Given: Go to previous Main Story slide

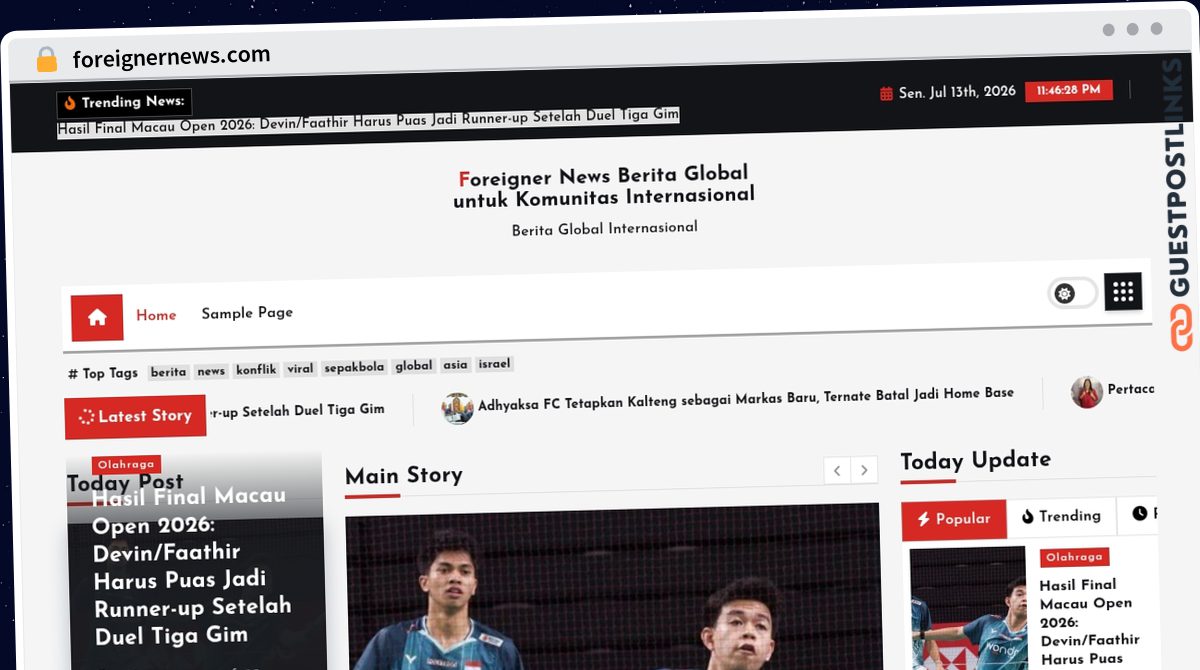Looking at the screenshot, I should (x=837, y=470).
